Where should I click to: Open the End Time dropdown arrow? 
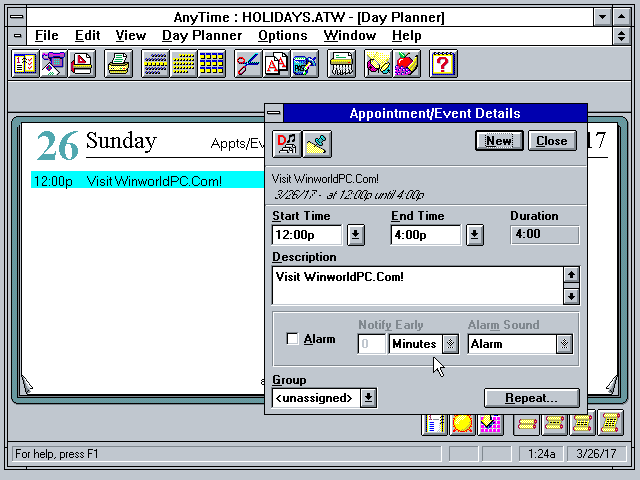coord(475,235)
